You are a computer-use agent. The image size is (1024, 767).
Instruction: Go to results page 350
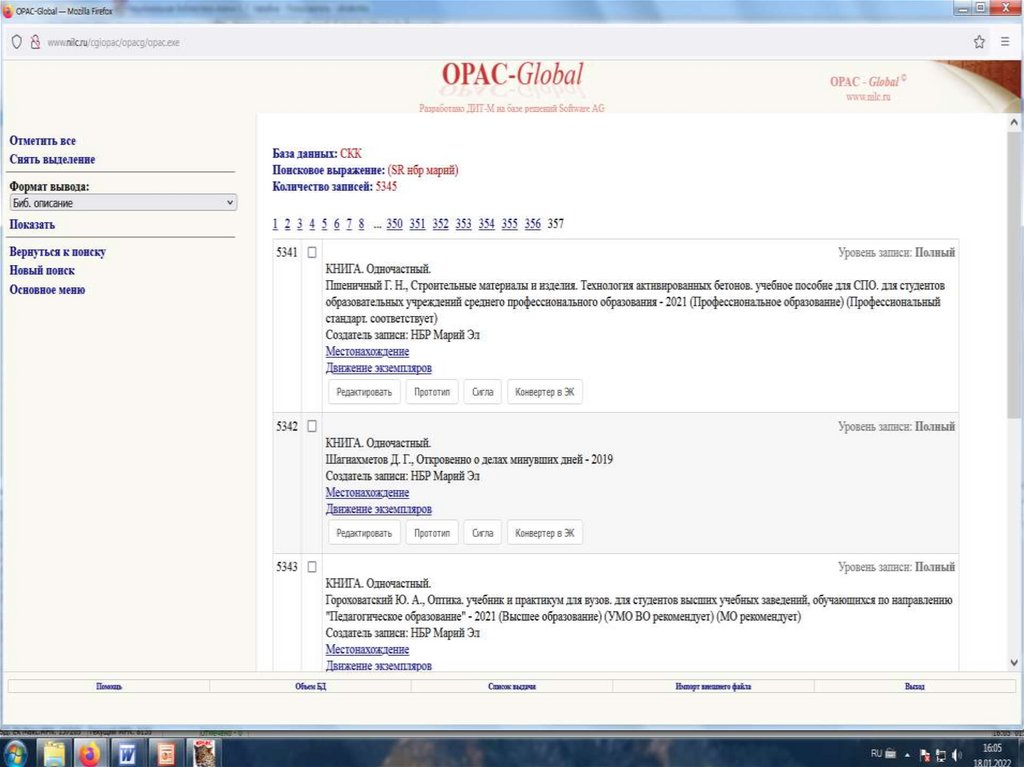pyautogui.click(x=394, y=223)
